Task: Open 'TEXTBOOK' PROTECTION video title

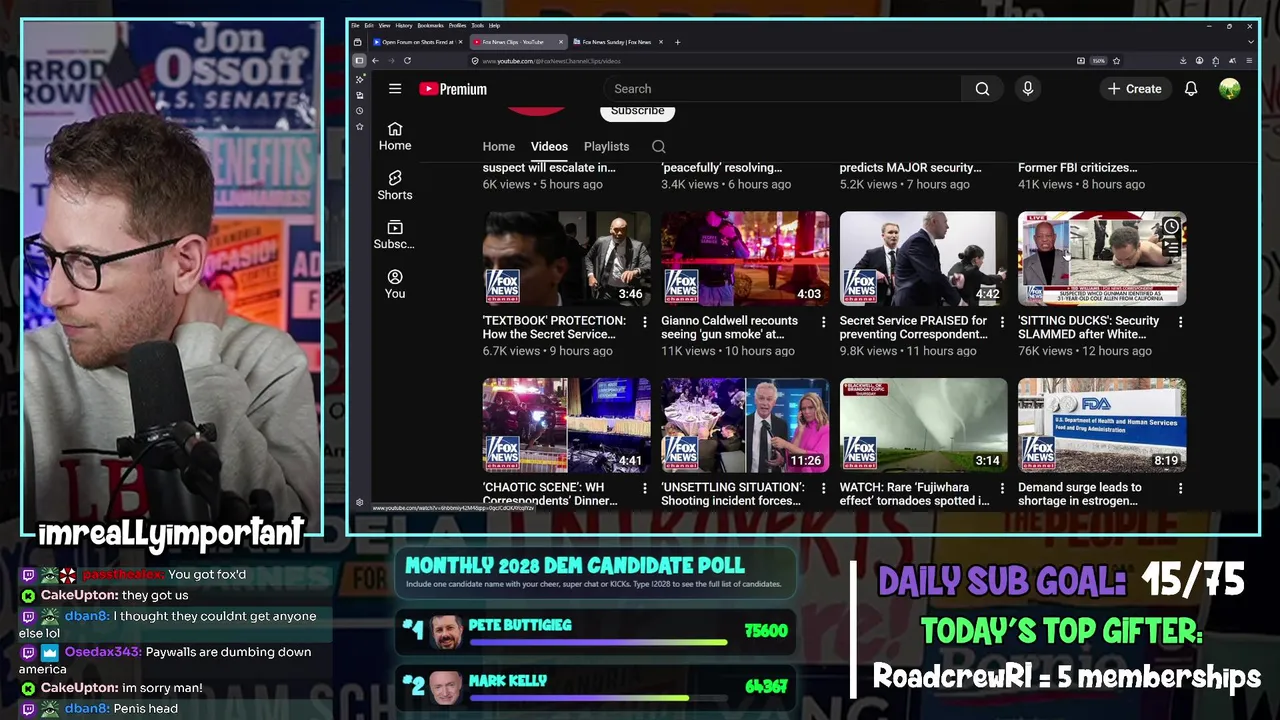Action: click(x=554, y=327)
